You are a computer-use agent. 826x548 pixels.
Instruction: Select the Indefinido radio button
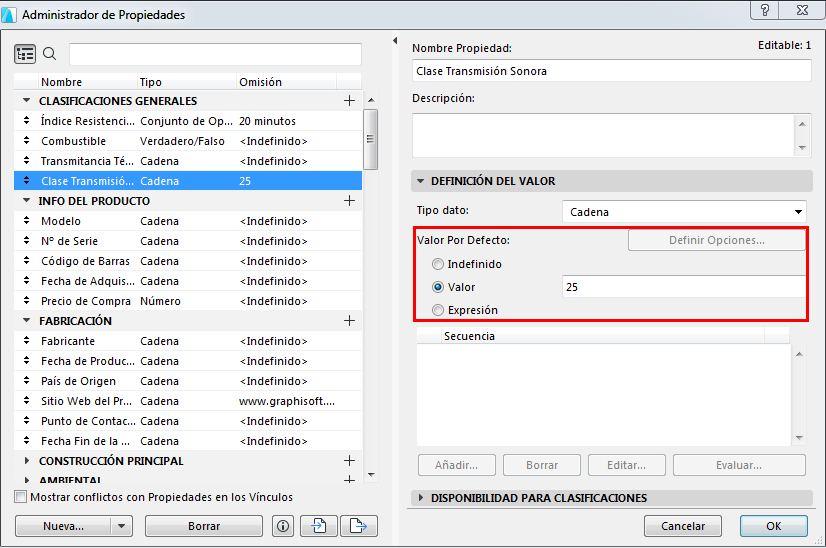(438, 265)
